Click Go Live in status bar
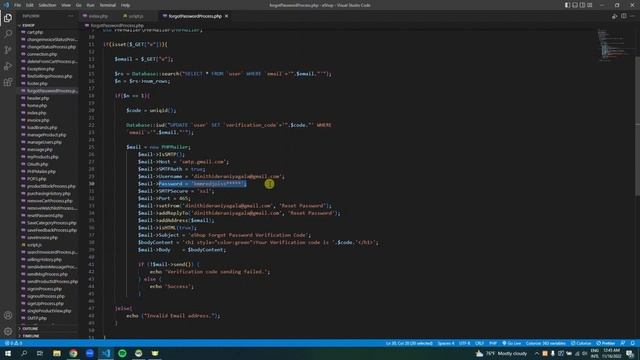Viewport: 640px width, 360px height. point(511,343)
